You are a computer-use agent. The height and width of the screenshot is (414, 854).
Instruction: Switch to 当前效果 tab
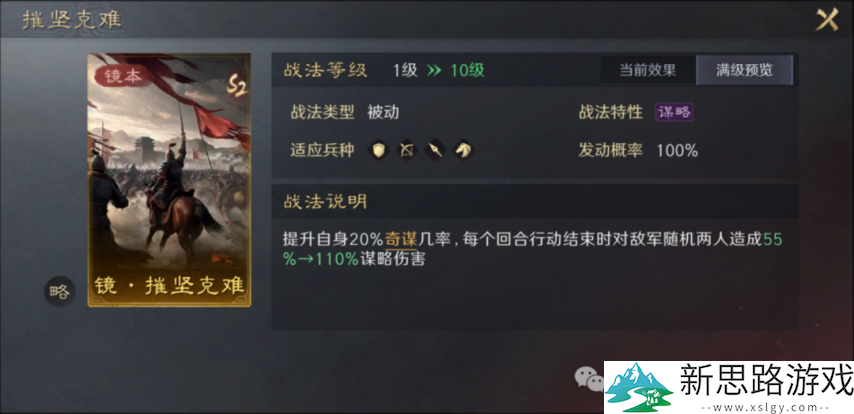coord(648,70)
